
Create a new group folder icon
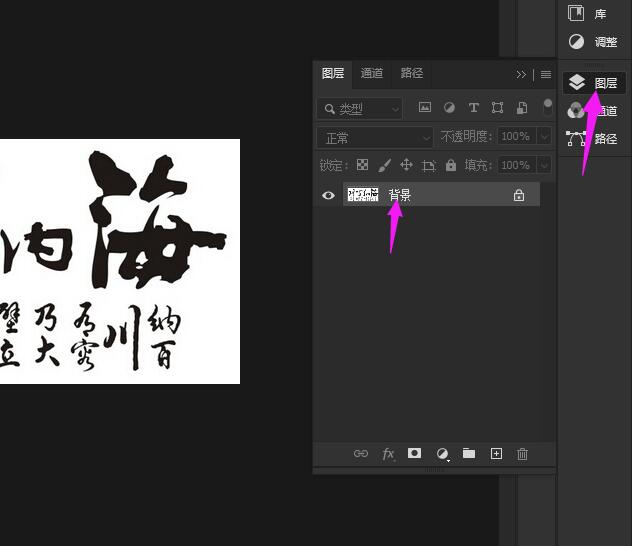(x=469, y=453)
